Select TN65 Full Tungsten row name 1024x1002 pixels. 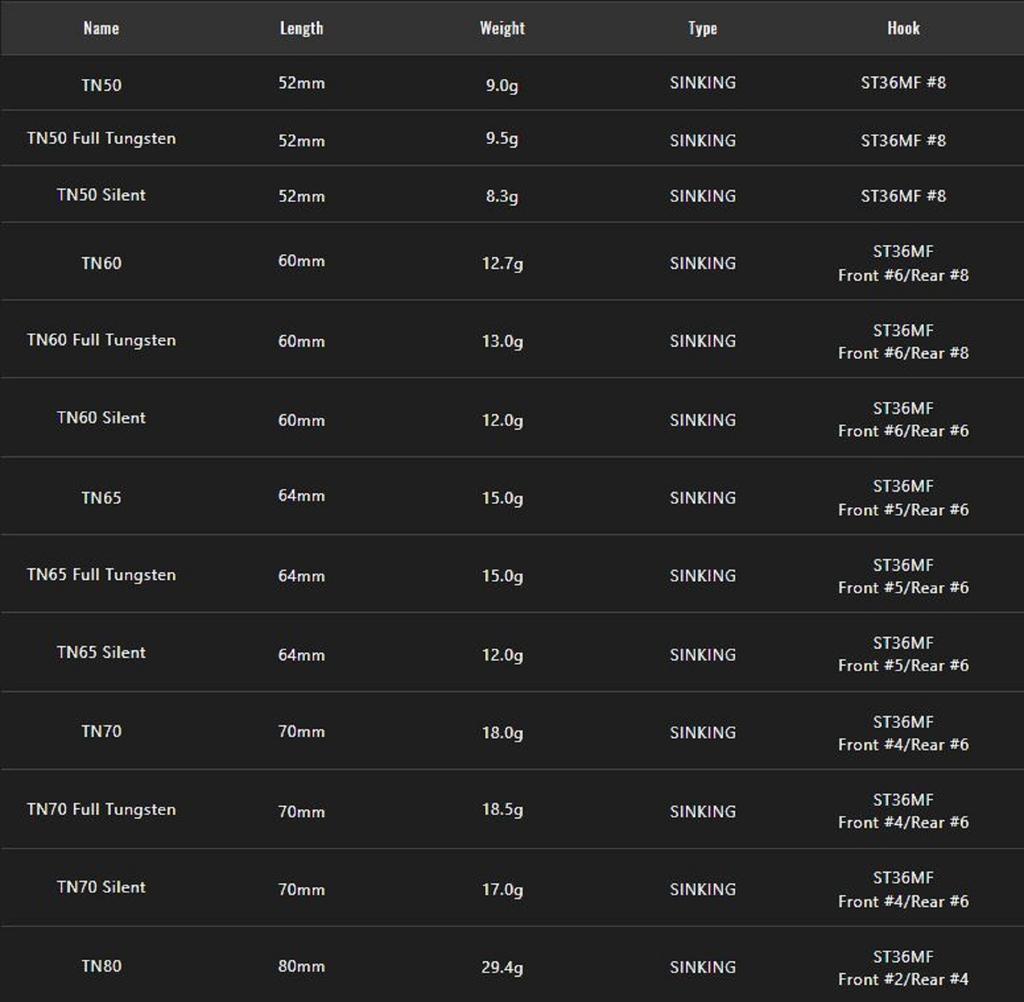101,575
